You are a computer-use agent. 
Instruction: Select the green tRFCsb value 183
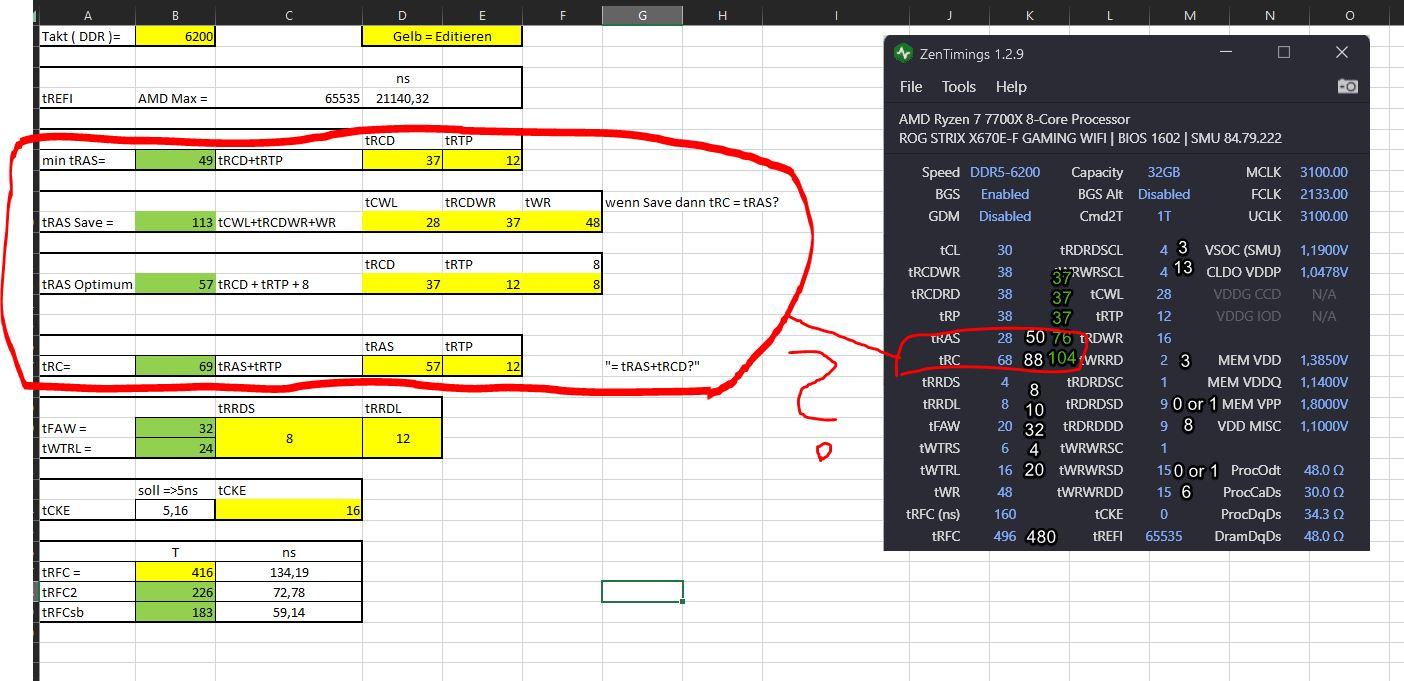pyautogui.click(x=175, y=612)
